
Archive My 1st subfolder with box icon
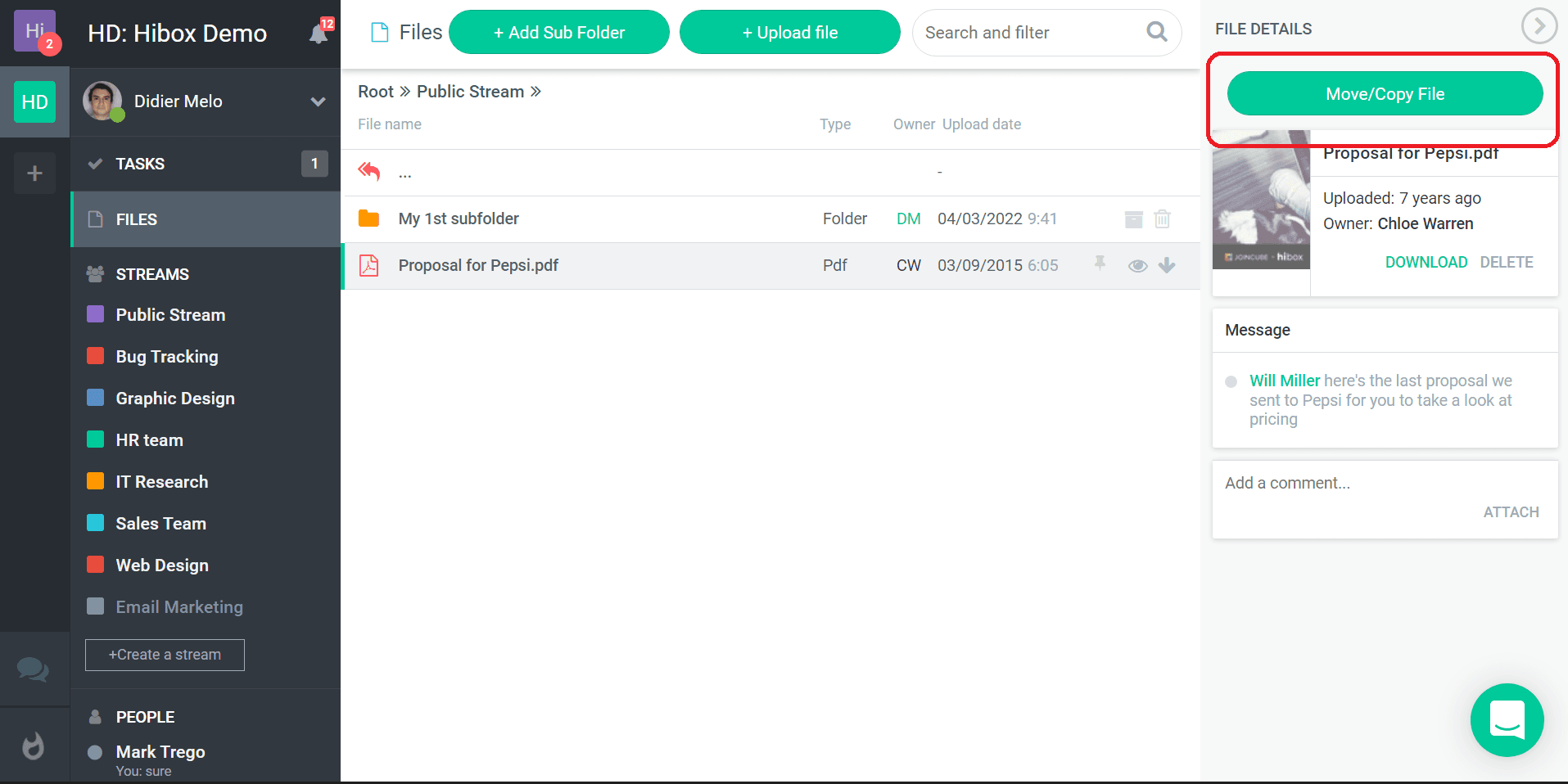point(1133,219)
